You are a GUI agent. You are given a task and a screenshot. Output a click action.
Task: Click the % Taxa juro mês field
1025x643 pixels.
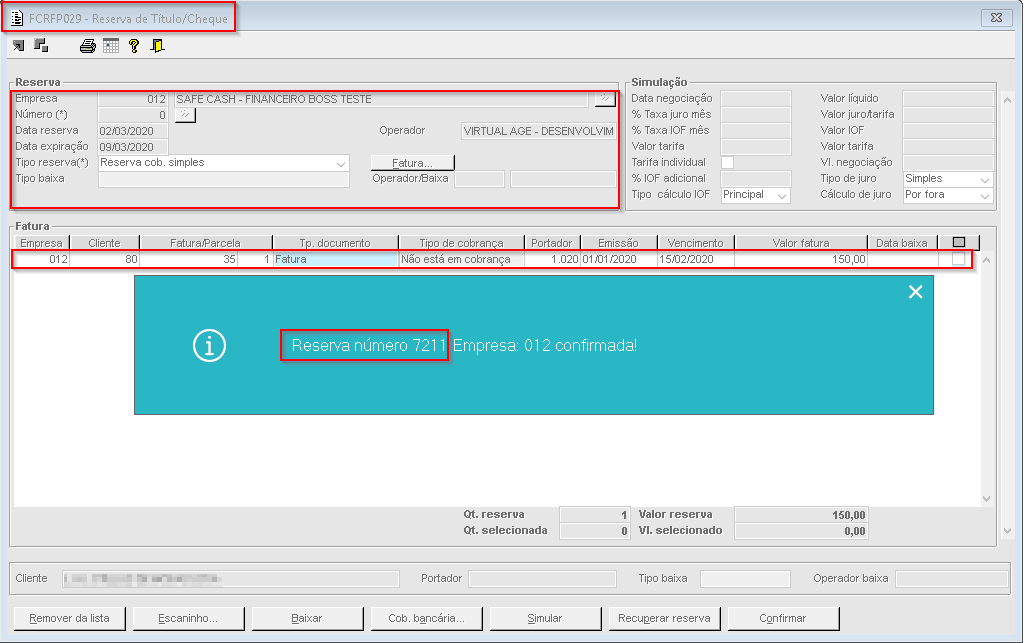(x=756, y=114)
